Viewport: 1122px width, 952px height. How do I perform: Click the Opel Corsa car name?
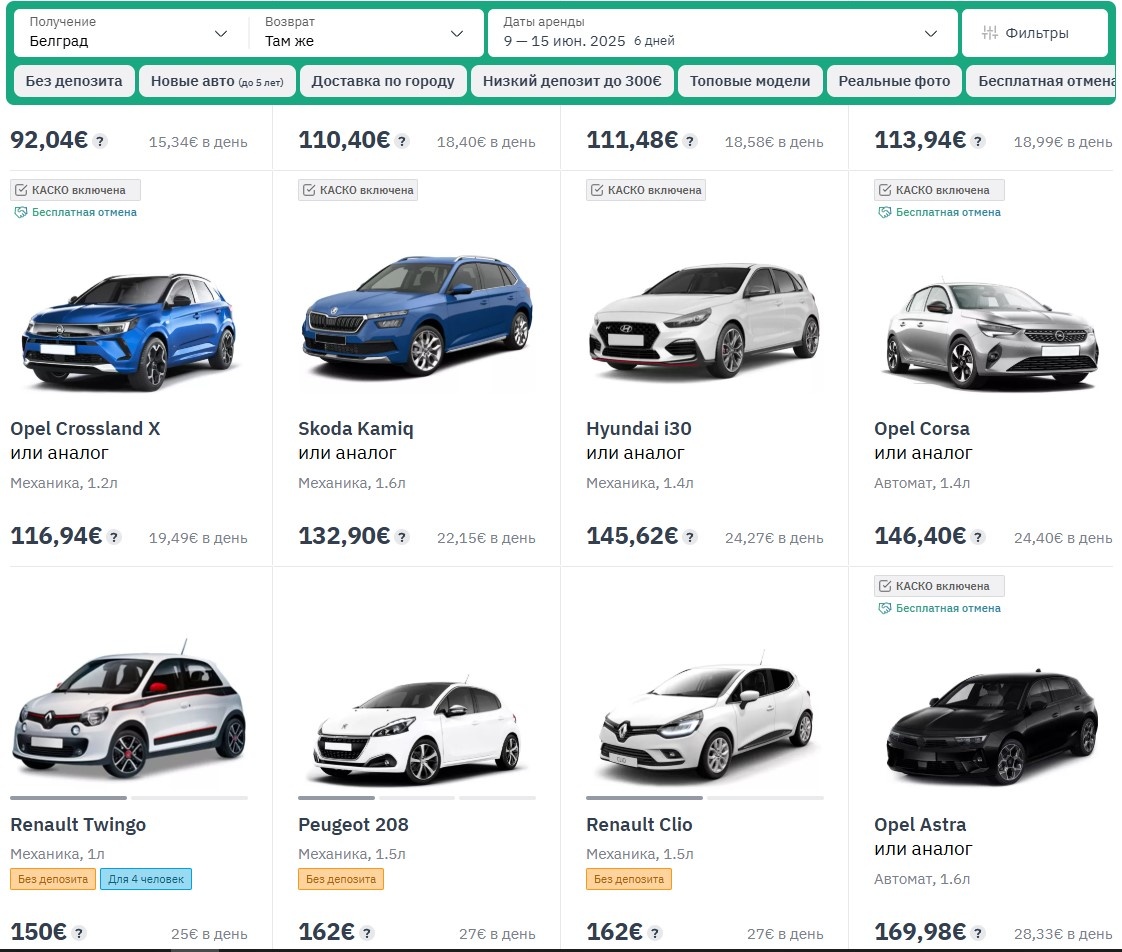tap(922, 428)
